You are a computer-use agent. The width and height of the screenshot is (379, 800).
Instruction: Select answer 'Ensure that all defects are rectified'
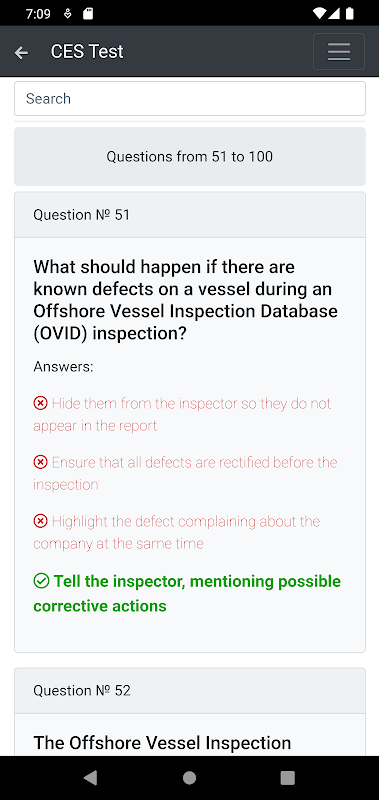pos(185,473)
